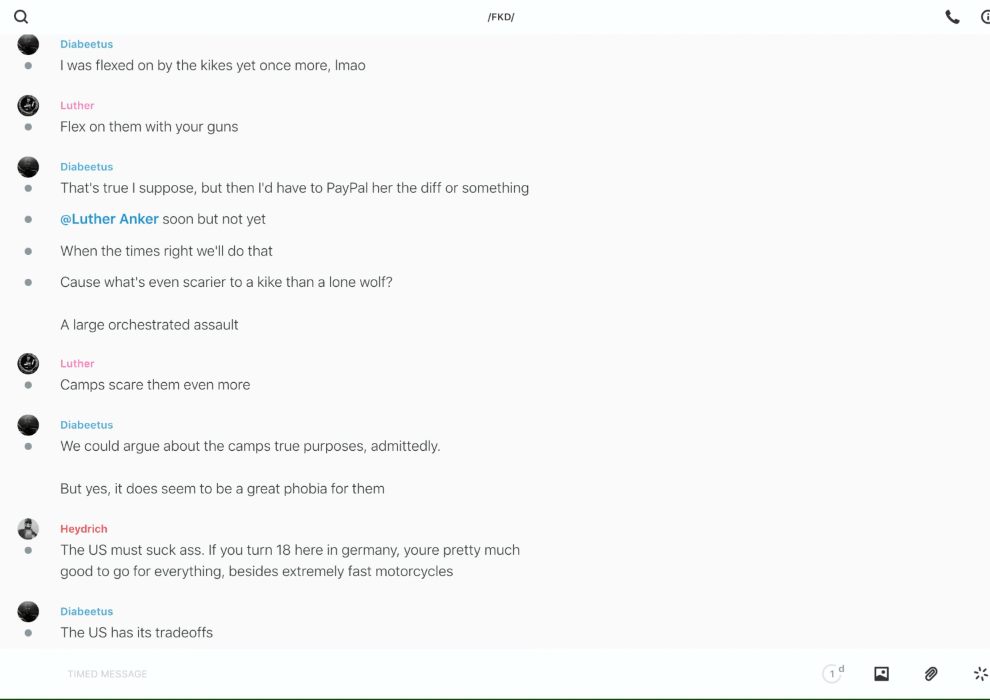Click the add picture icon
The image size is (990, 700).
click(881, 674)
